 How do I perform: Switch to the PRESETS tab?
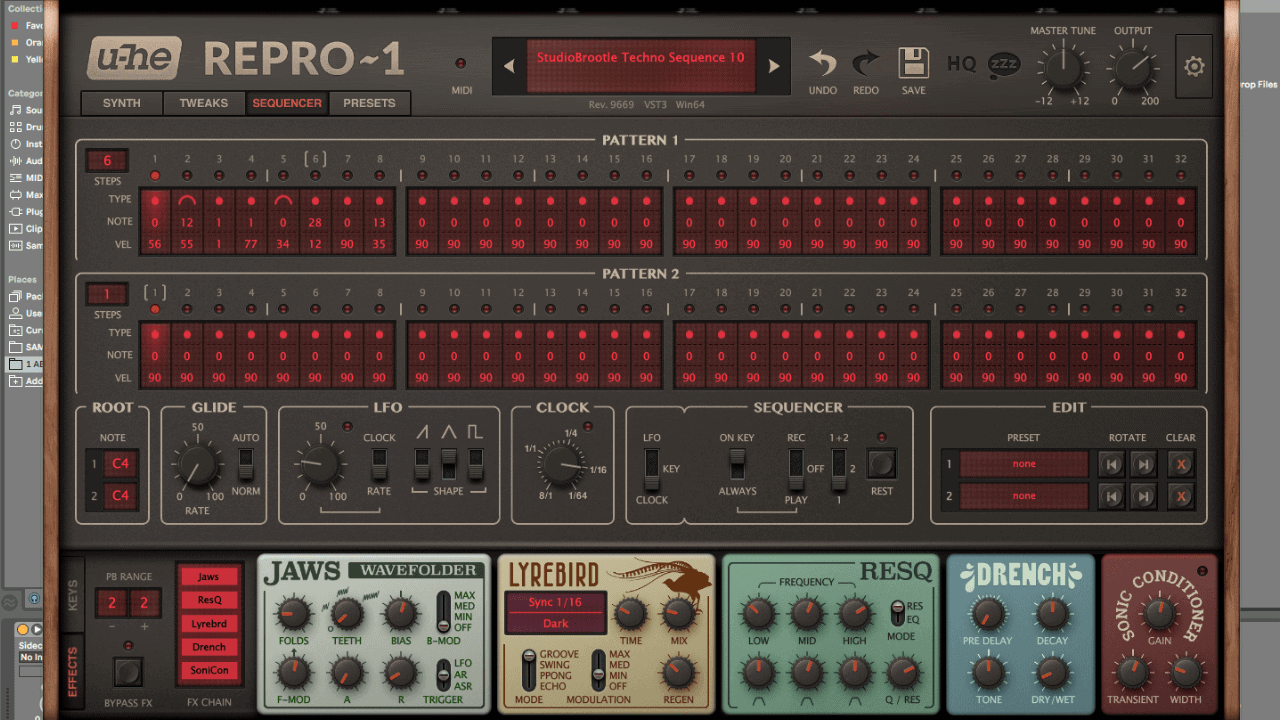pyautogui.click(x=369, y=103)
